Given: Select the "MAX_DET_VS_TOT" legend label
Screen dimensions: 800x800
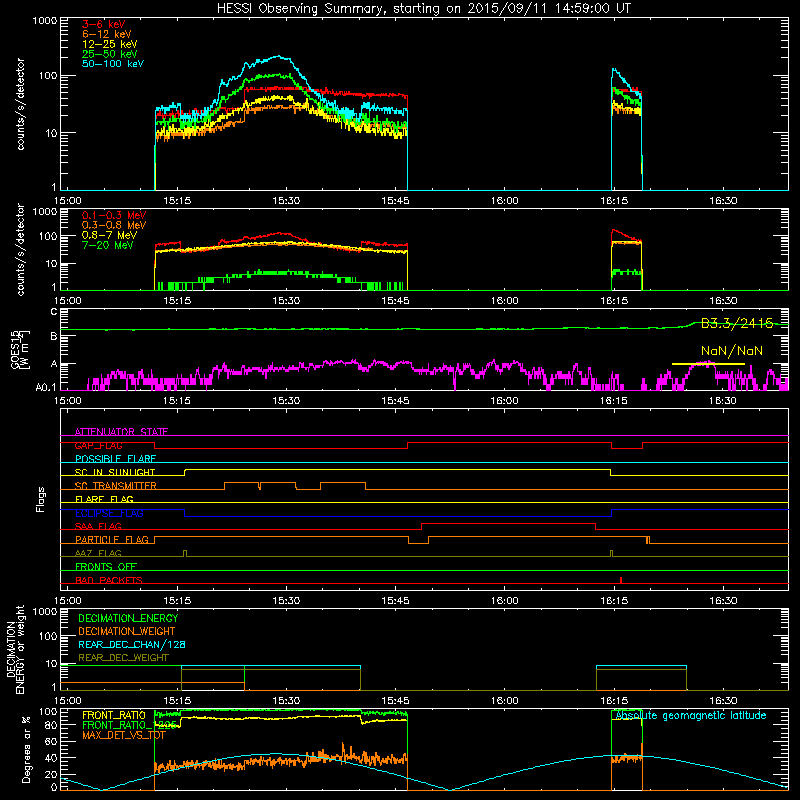Looking at the screenshot, I should tap(123, 735).
